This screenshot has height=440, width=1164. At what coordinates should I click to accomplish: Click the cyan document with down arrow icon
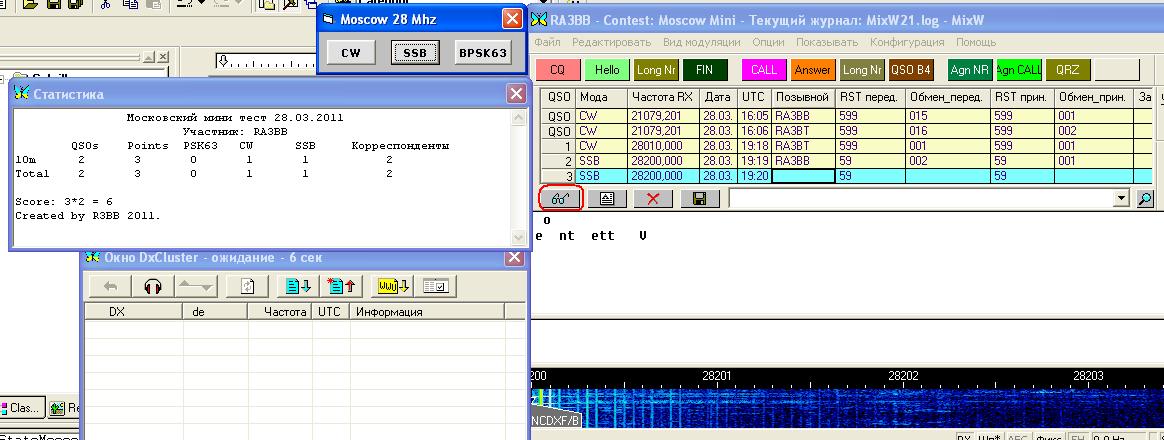[x=298, y=286]
